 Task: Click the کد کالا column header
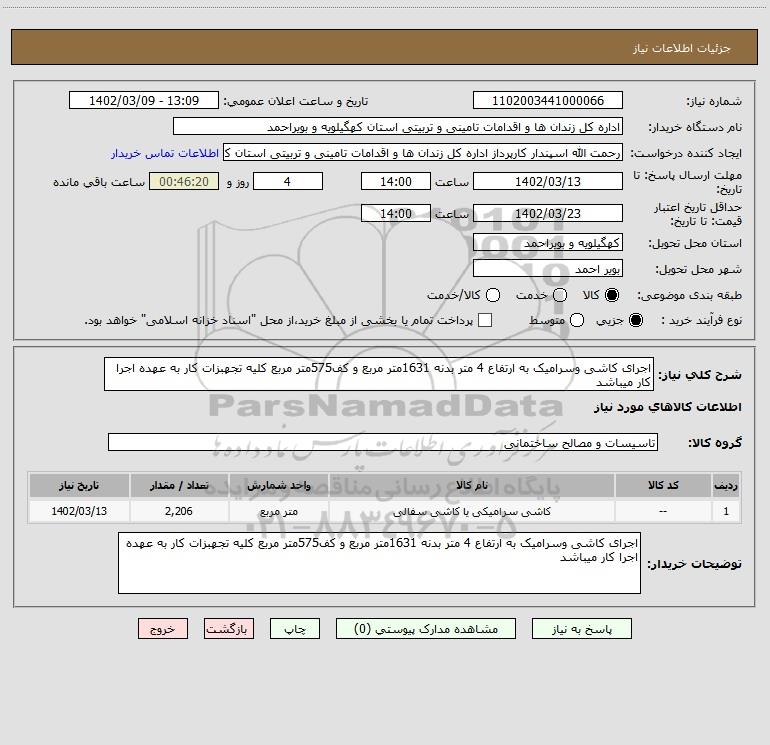click(x=663, y=485)
